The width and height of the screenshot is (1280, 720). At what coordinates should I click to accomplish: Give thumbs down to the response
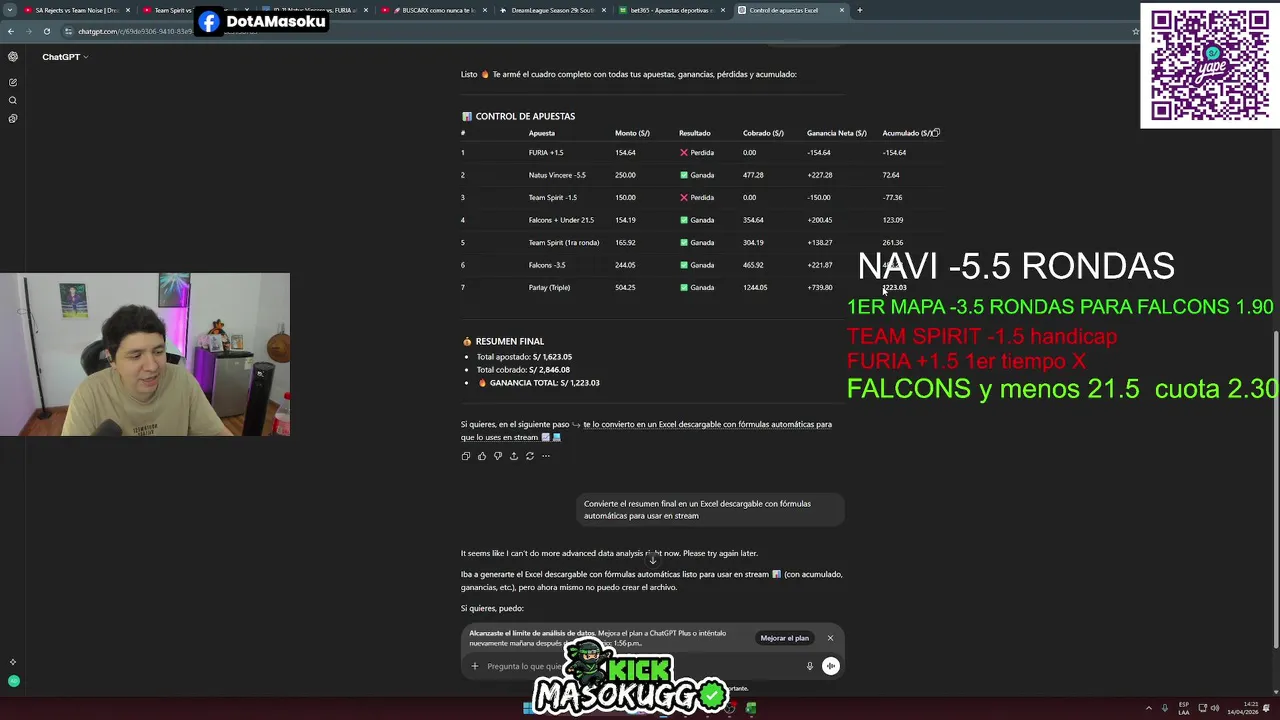click(498, 456)
